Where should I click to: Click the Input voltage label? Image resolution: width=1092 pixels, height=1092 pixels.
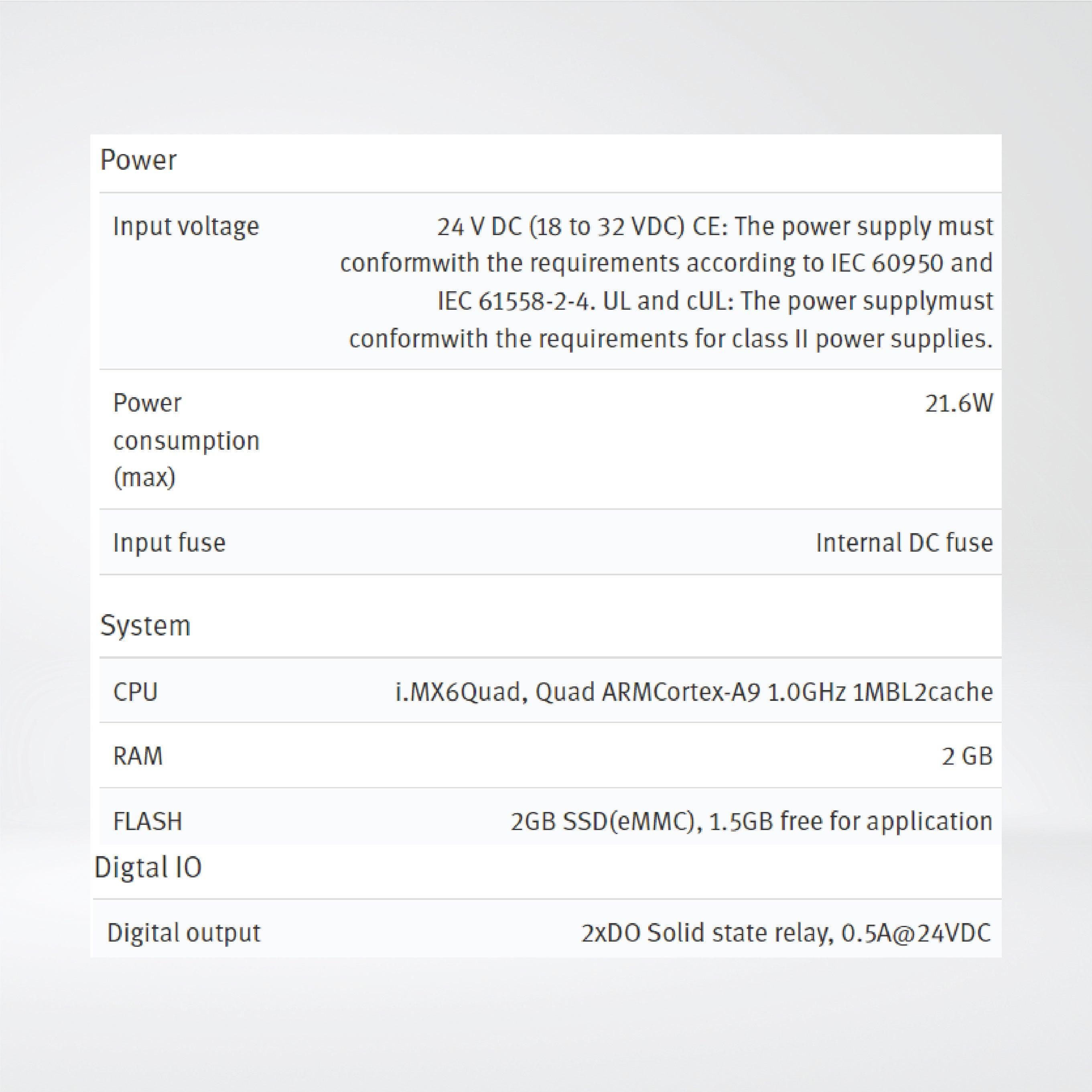tap(186, 227)
